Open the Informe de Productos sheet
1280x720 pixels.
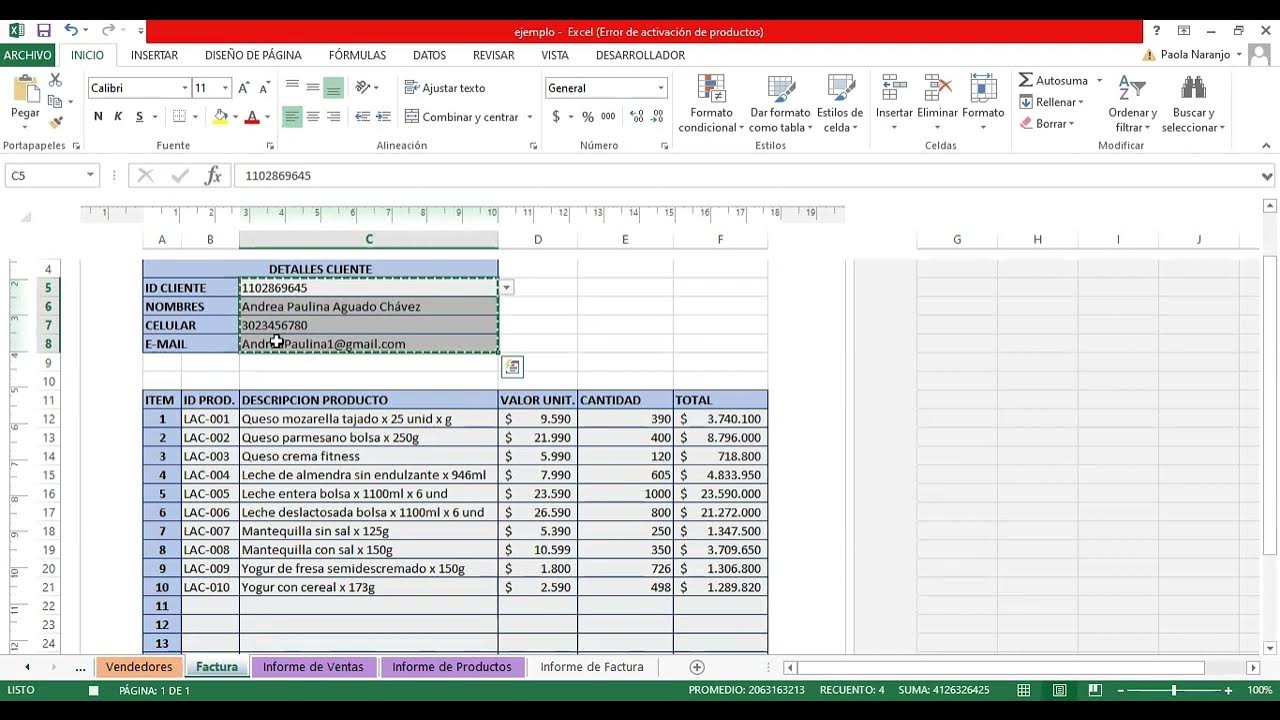(x=452, y=667)
